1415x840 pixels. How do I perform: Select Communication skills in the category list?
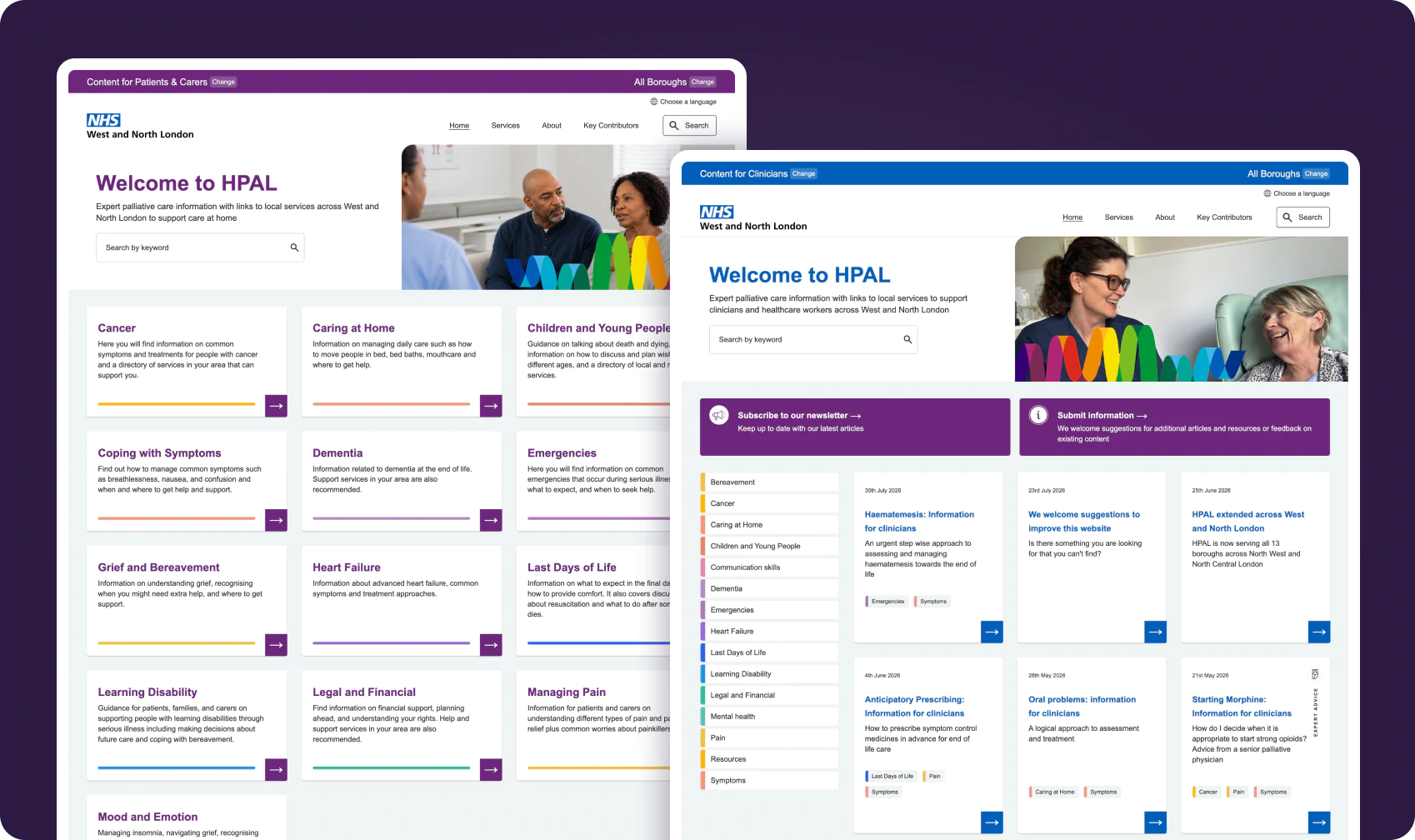769,567
